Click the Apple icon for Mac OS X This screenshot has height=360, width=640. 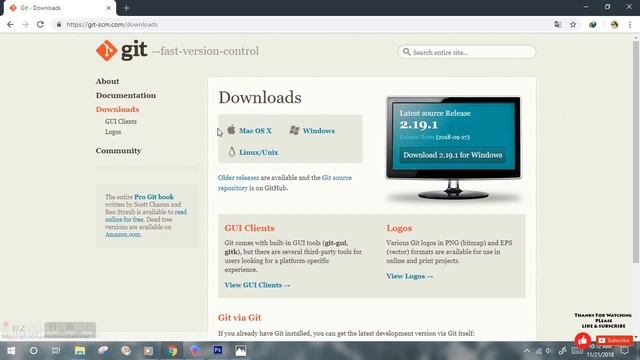231,129
